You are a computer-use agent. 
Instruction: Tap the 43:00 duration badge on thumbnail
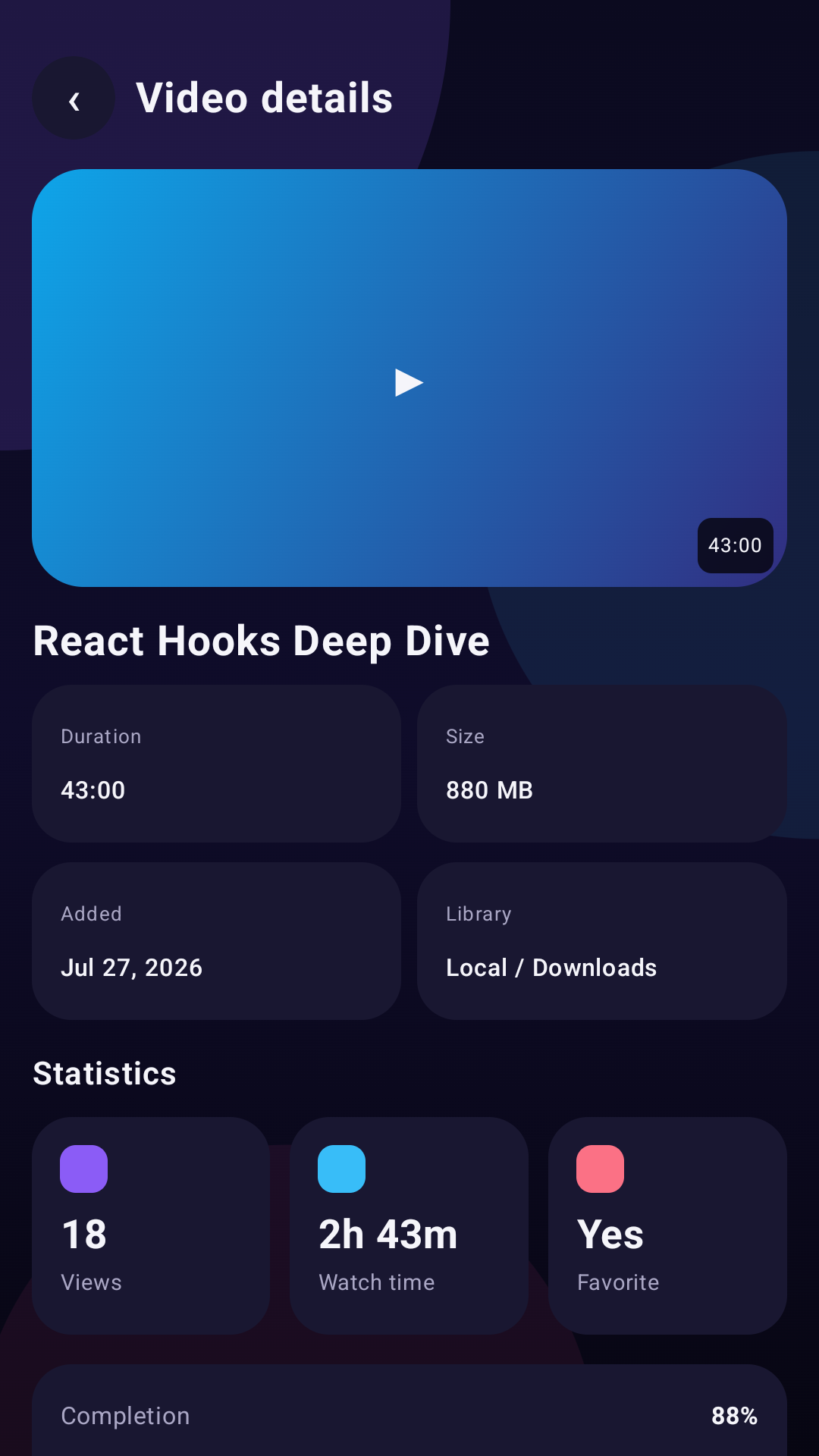pos(735,545)
